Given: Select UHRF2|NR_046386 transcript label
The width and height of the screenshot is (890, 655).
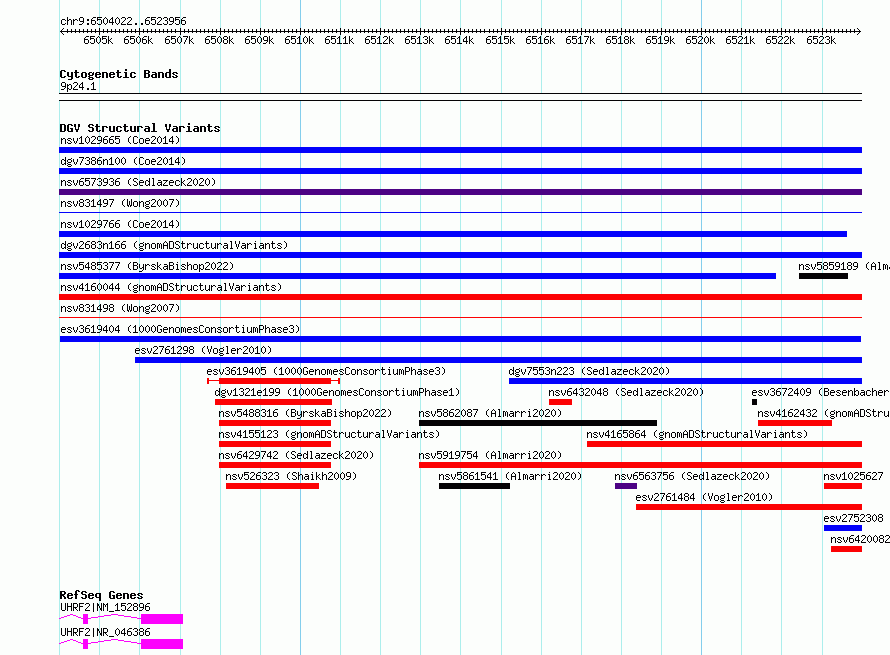Looking at the screenshot, I should click(105, 632).
